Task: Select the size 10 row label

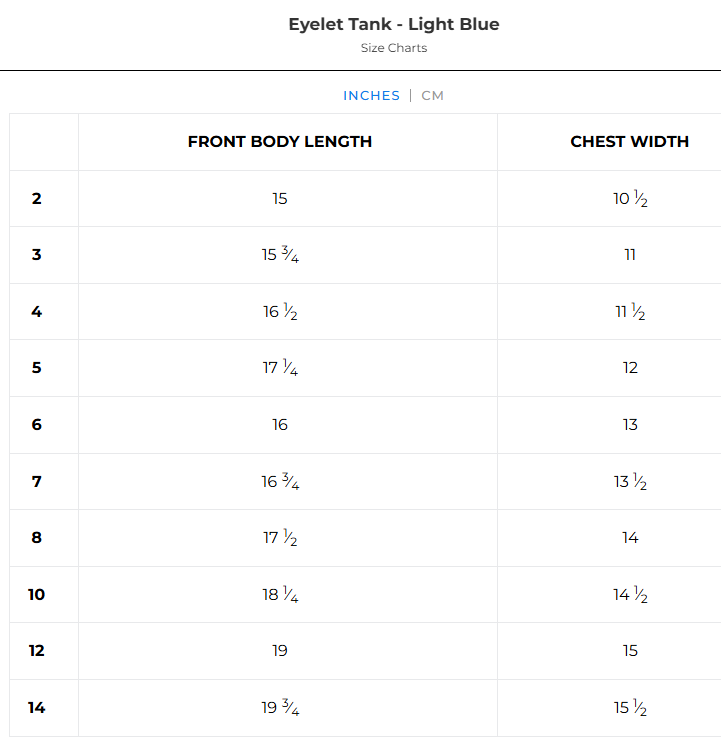Action: click(37, 595)
